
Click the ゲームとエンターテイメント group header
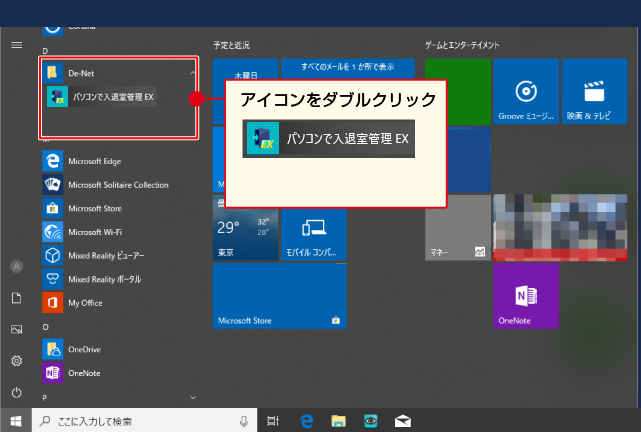pos(462,45)
